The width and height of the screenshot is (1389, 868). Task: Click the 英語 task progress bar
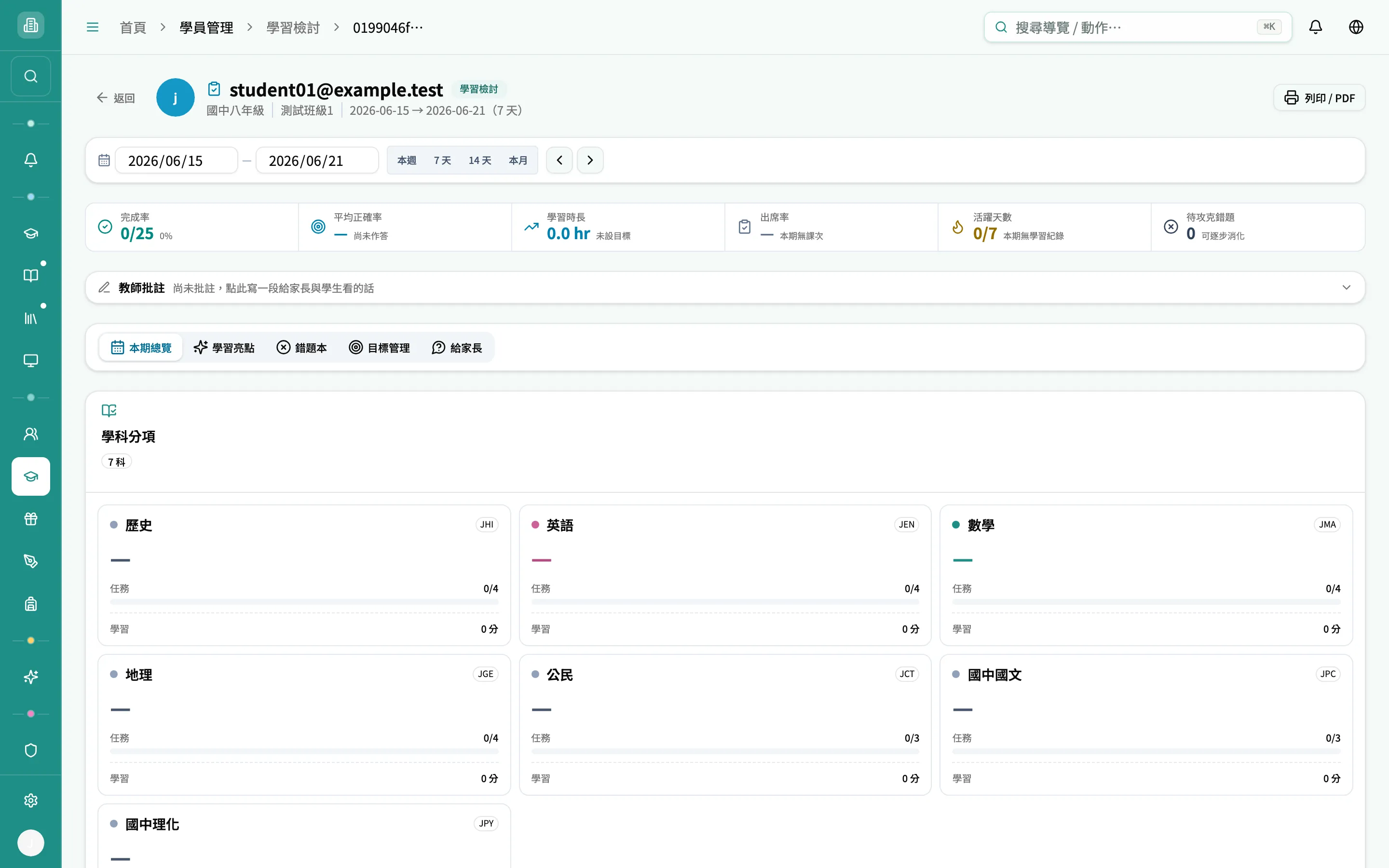coord(725,602)
